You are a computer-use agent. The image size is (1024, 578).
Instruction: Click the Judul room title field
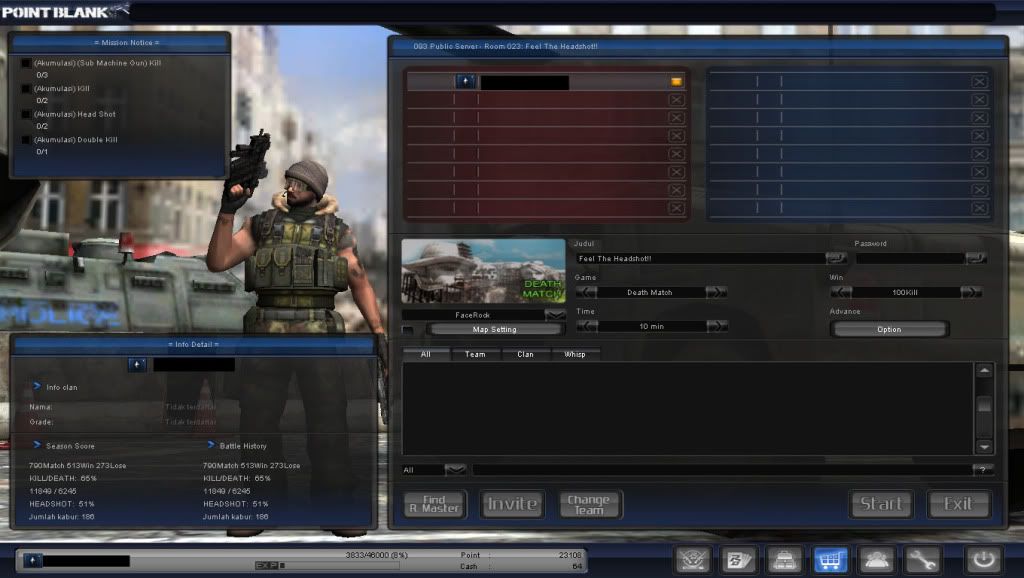tap(701, 258)
